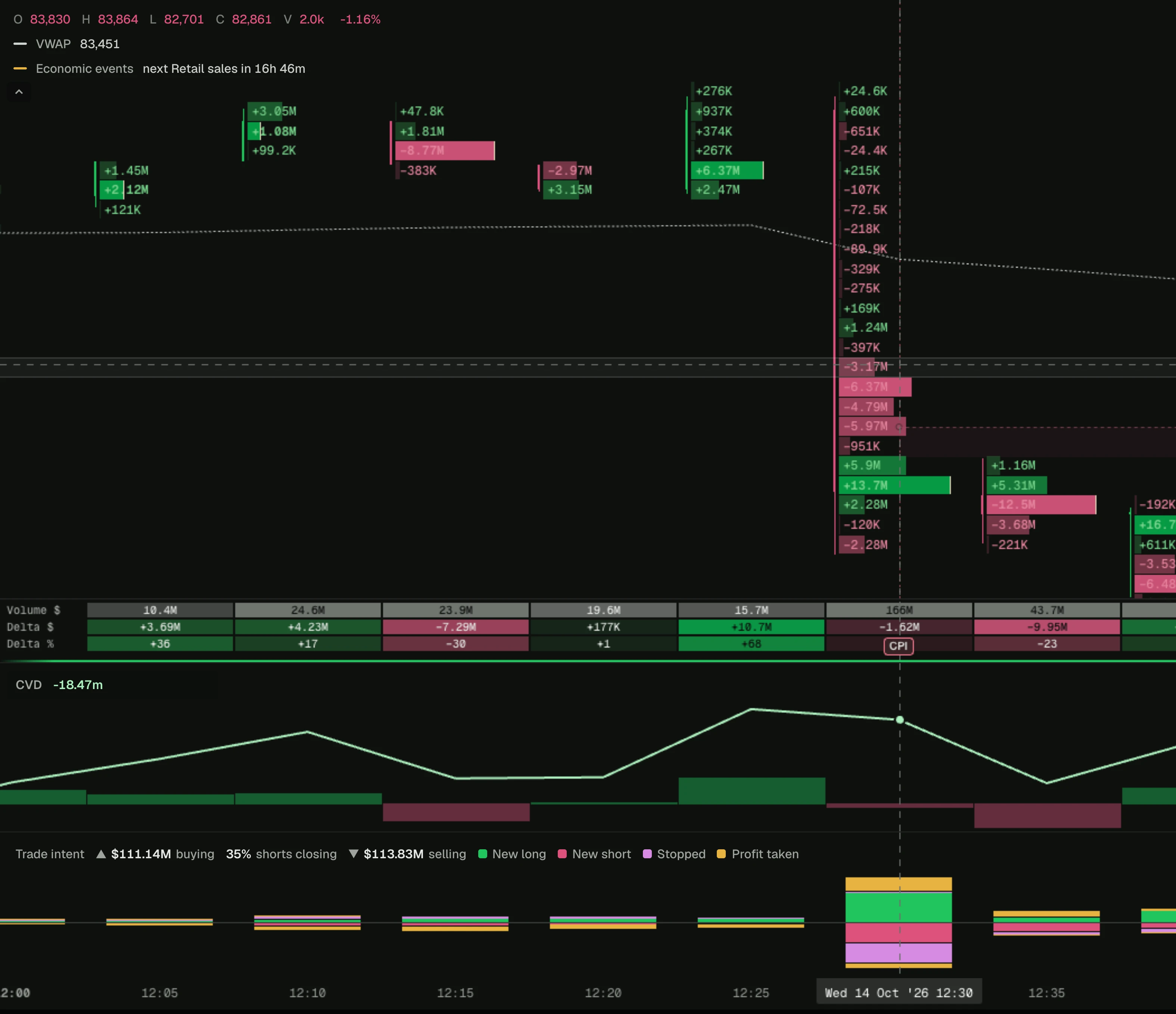Collapse the indicator legend chevron
The height and width of the screenshot is (1014, 1176).
(x=19, y=92)
